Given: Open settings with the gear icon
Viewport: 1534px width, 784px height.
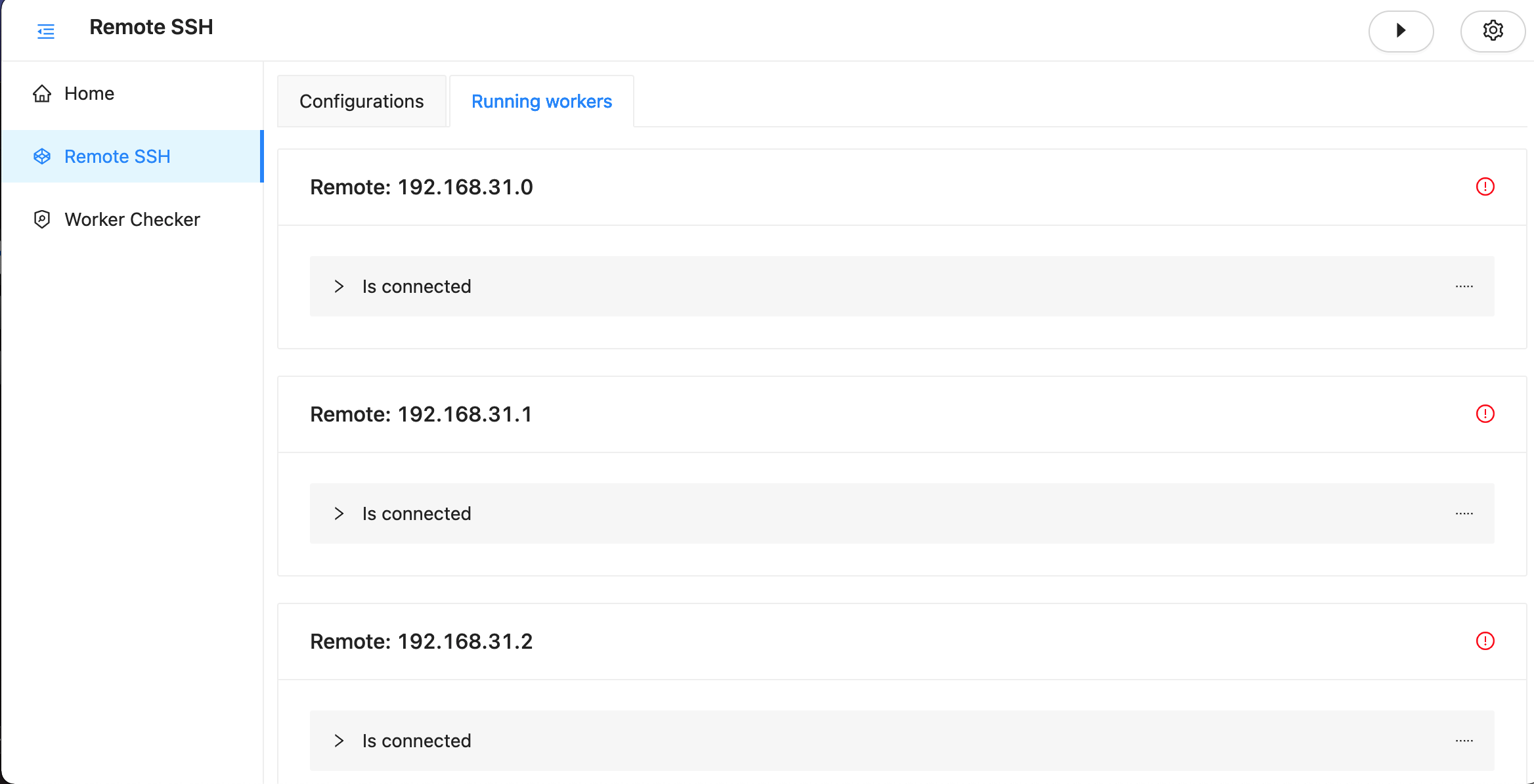Looking at the screenshot, I should coord(1492,31).
